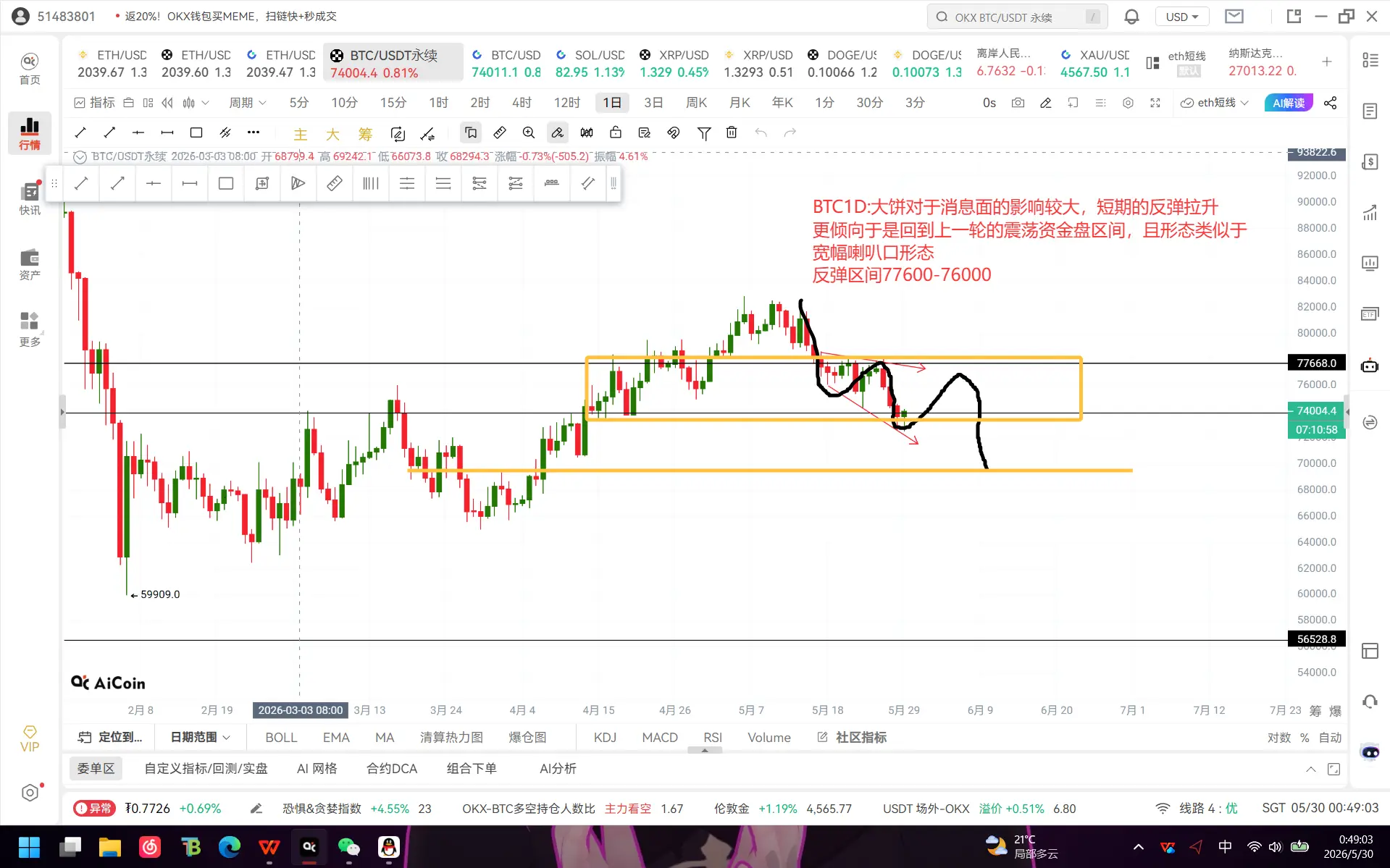
Task: Click the 指标 indicators button
Action: coord(94,103)
